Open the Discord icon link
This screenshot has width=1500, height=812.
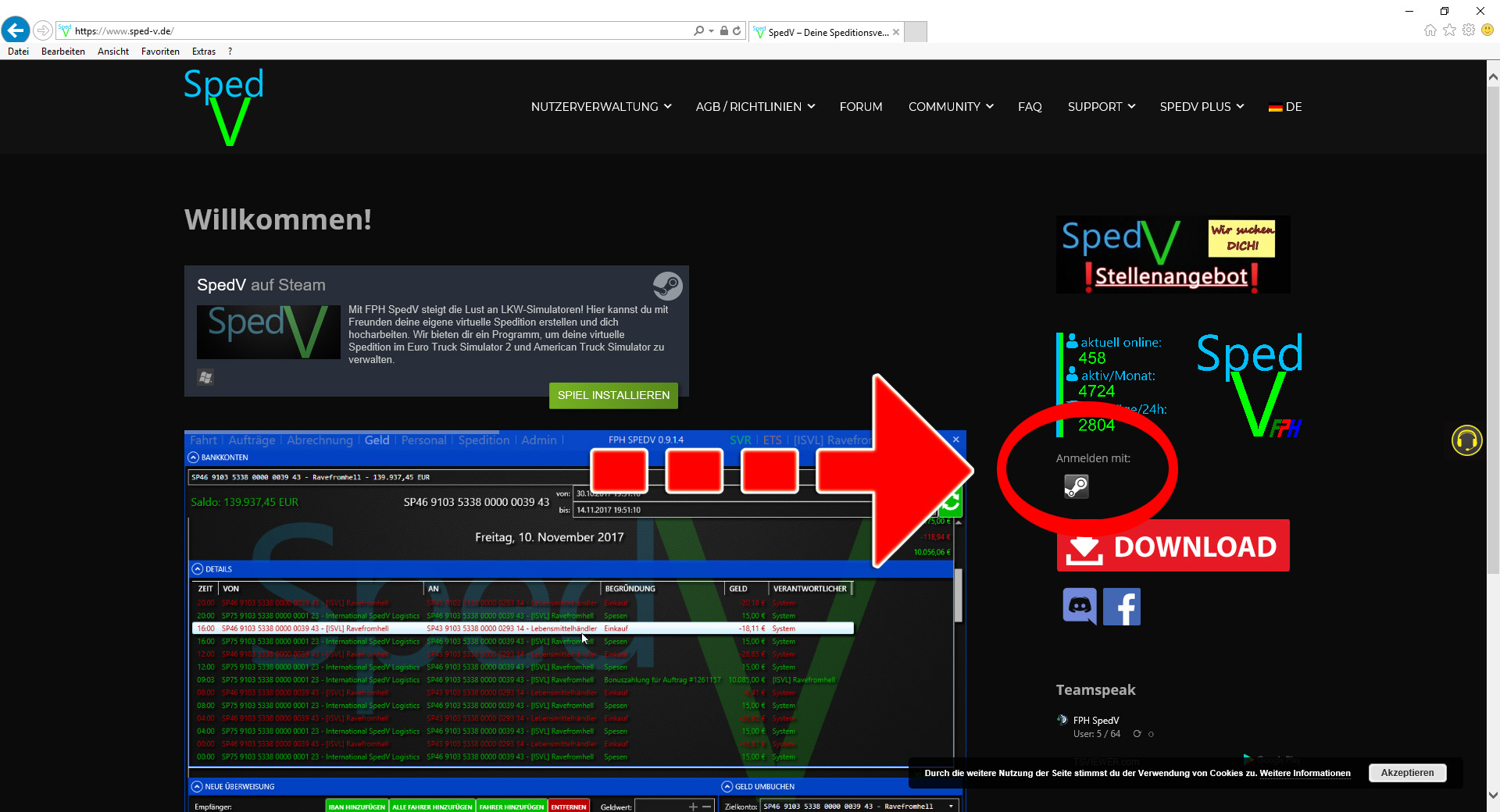(1080, 607)
